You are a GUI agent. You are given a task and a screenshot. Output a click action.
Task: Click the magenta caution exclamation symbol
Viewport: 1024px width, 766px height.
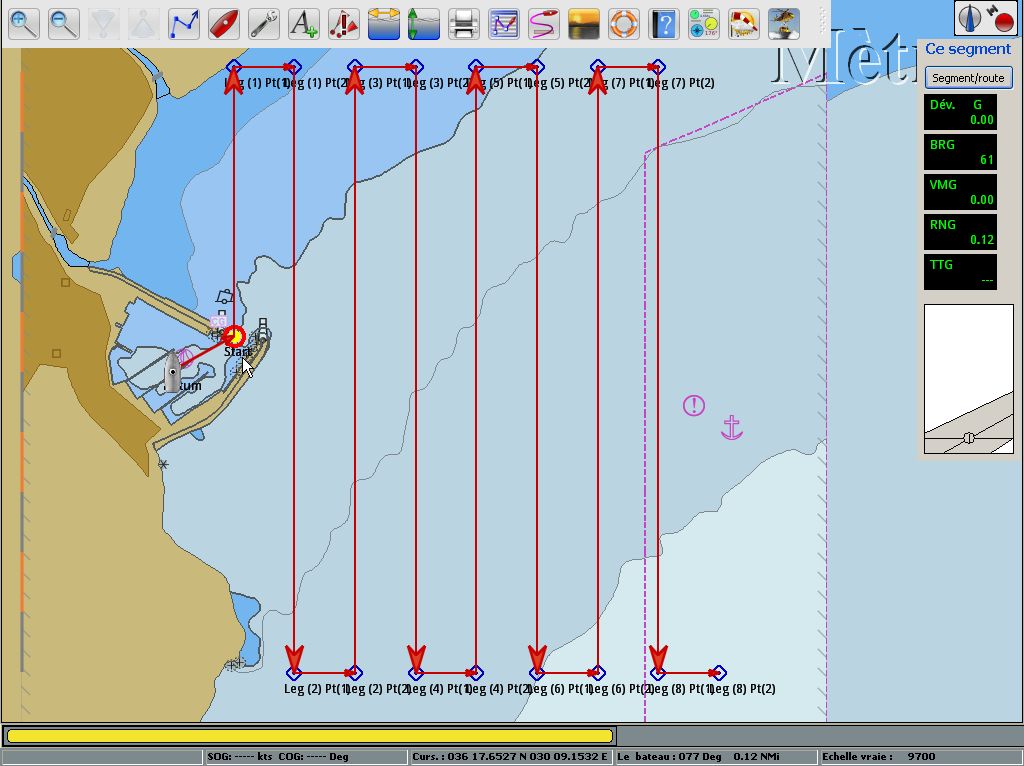pyautogui.click(x=694, y=406)
